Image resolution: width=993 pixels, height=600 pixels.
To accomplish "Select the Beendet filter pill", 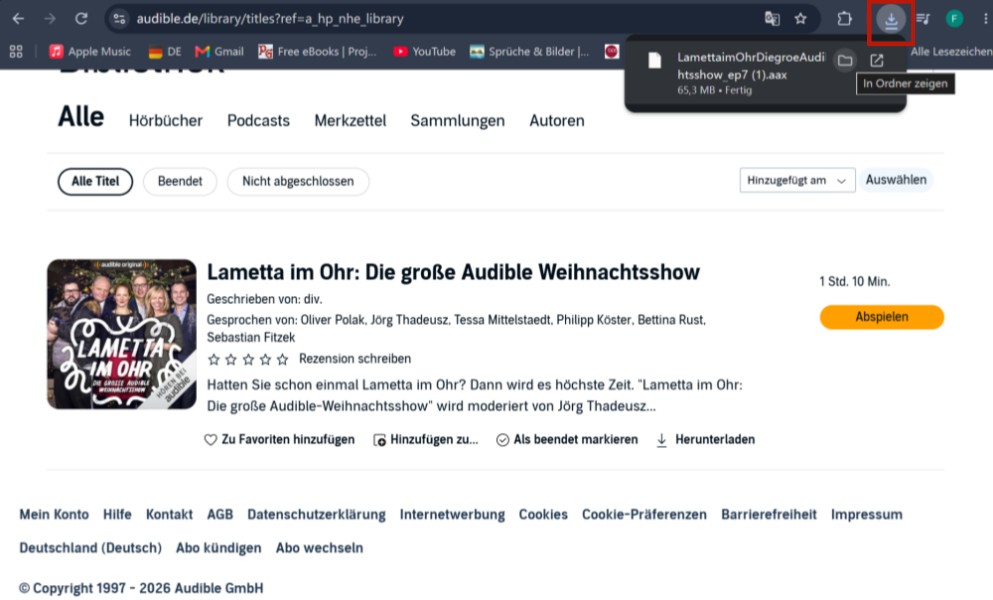I will point(180,182).
